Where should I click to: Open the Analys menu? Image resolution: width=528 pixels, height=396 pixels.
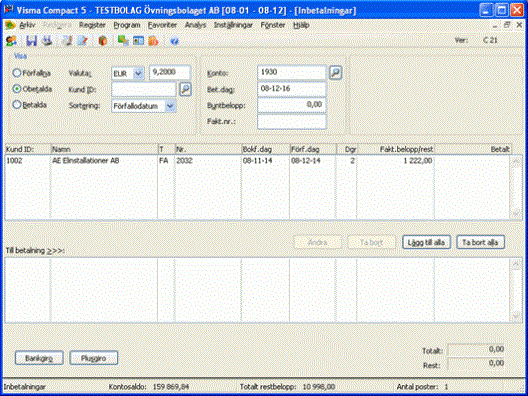(x=195, y=25)
